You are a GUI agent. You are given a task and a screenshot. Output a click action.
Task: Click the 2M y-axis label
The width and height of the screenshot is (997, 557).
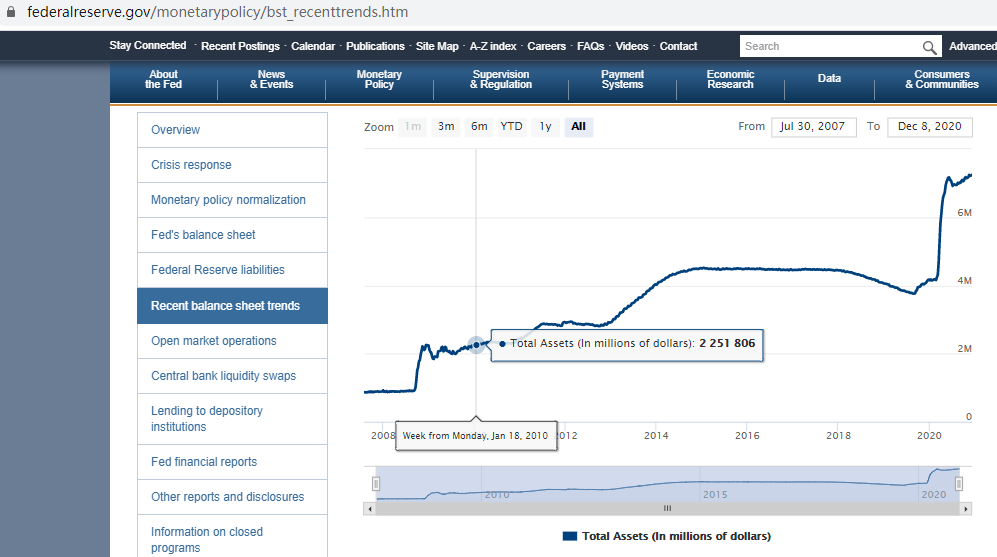click(965, 348)
